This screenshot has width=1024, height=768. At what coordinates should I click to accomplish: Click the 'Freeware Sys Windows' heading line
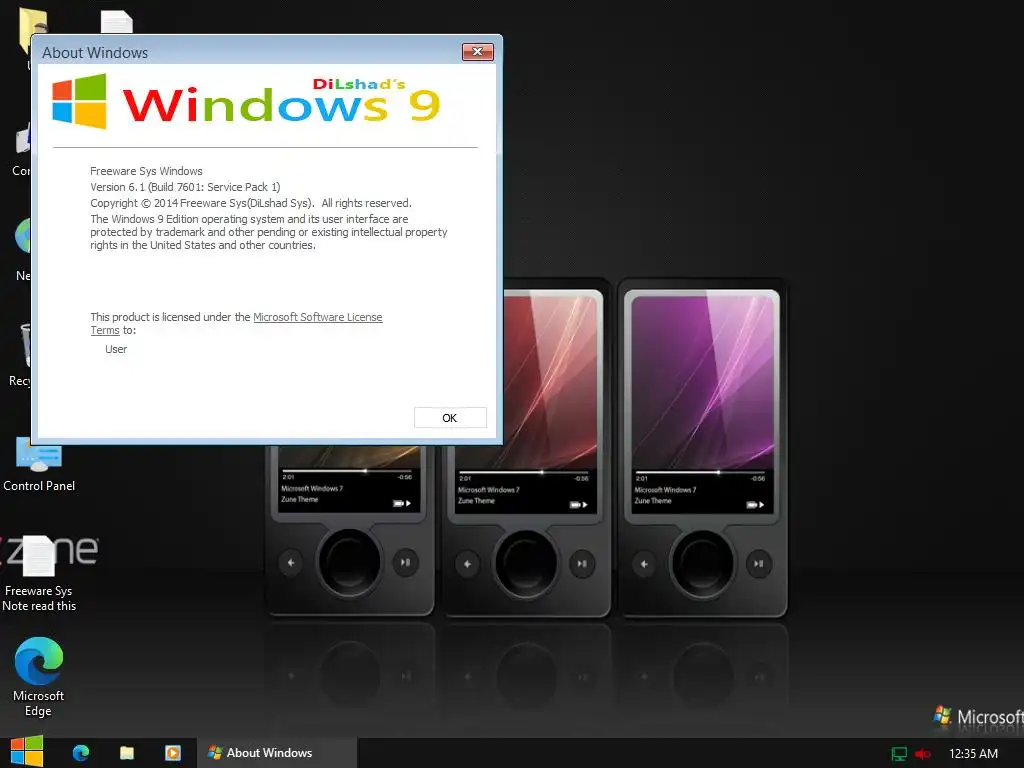146,171
